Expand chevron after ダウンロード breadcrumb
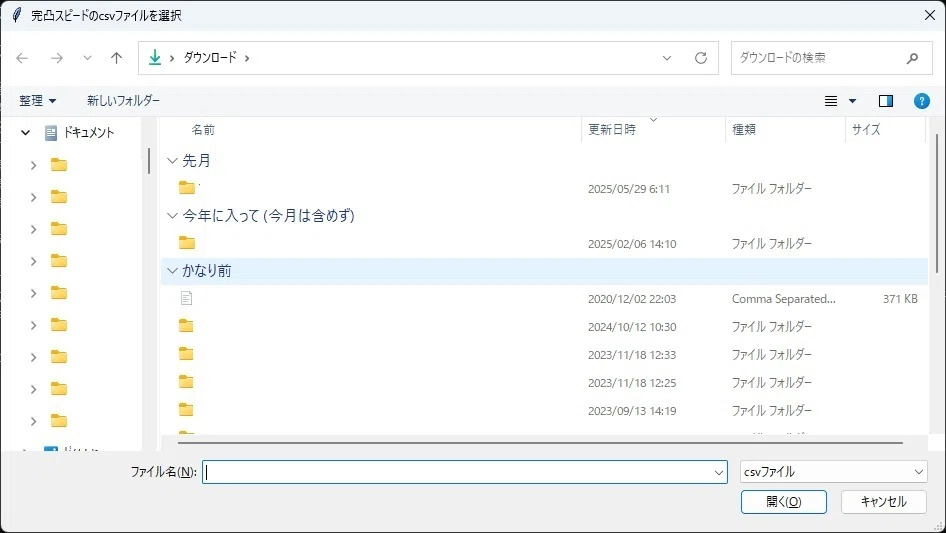Image resolution: width=946 pixels, height=533 pixels. (x=247, y=58)
